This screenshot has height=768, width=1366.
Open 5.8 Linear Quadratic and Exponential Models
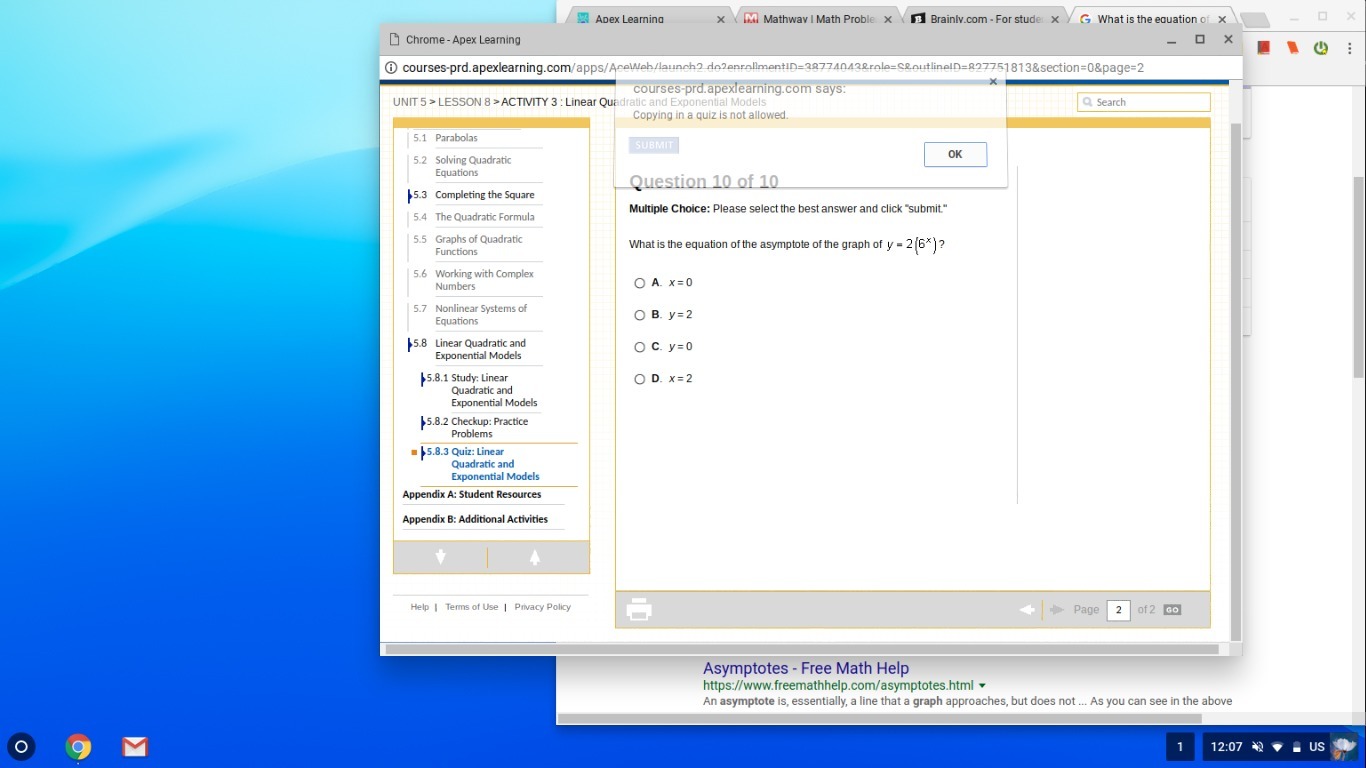480,349
